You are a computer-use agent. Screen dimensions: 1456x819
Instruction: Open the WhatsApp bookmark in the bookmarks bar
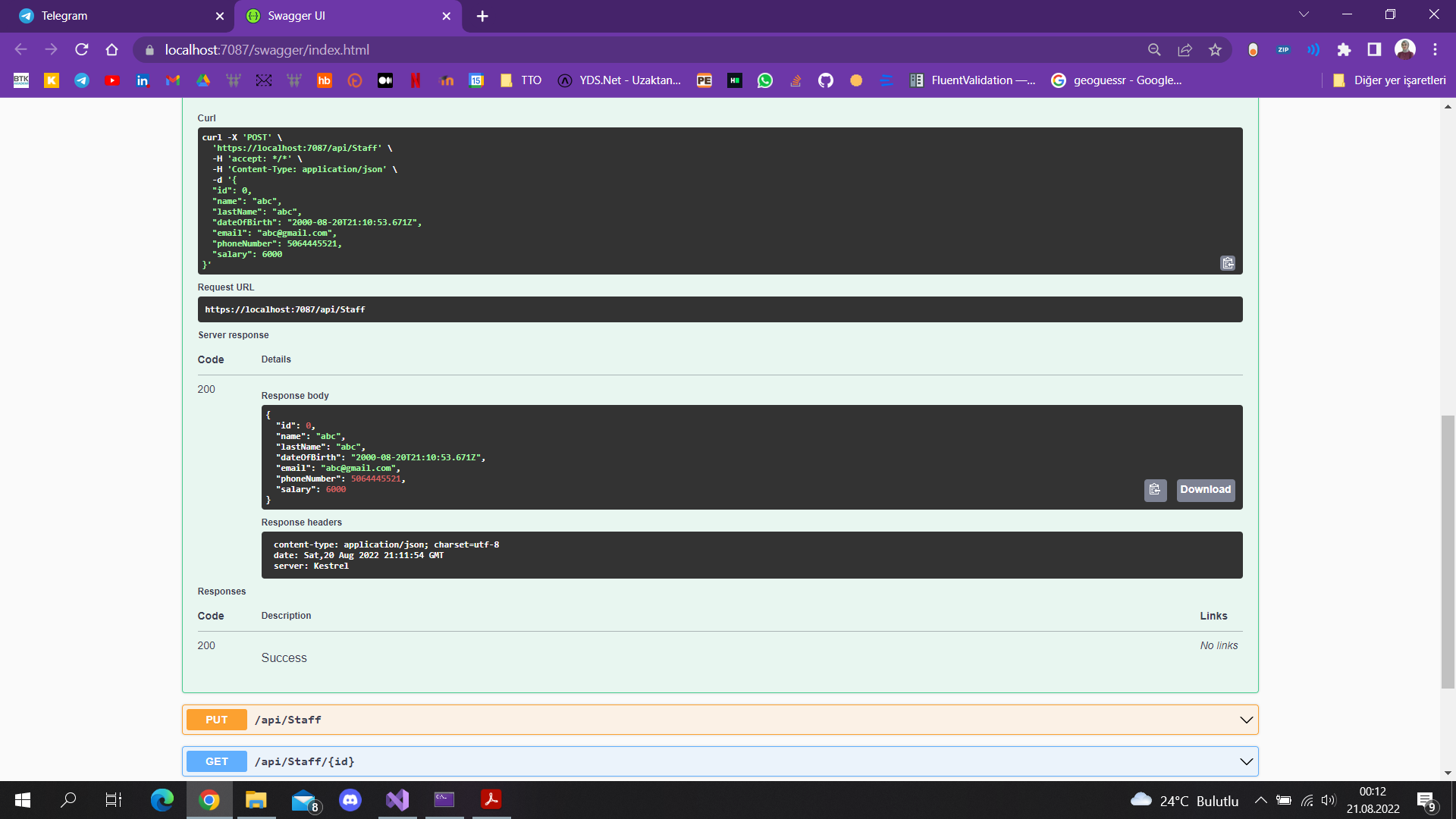pos(765,80)
